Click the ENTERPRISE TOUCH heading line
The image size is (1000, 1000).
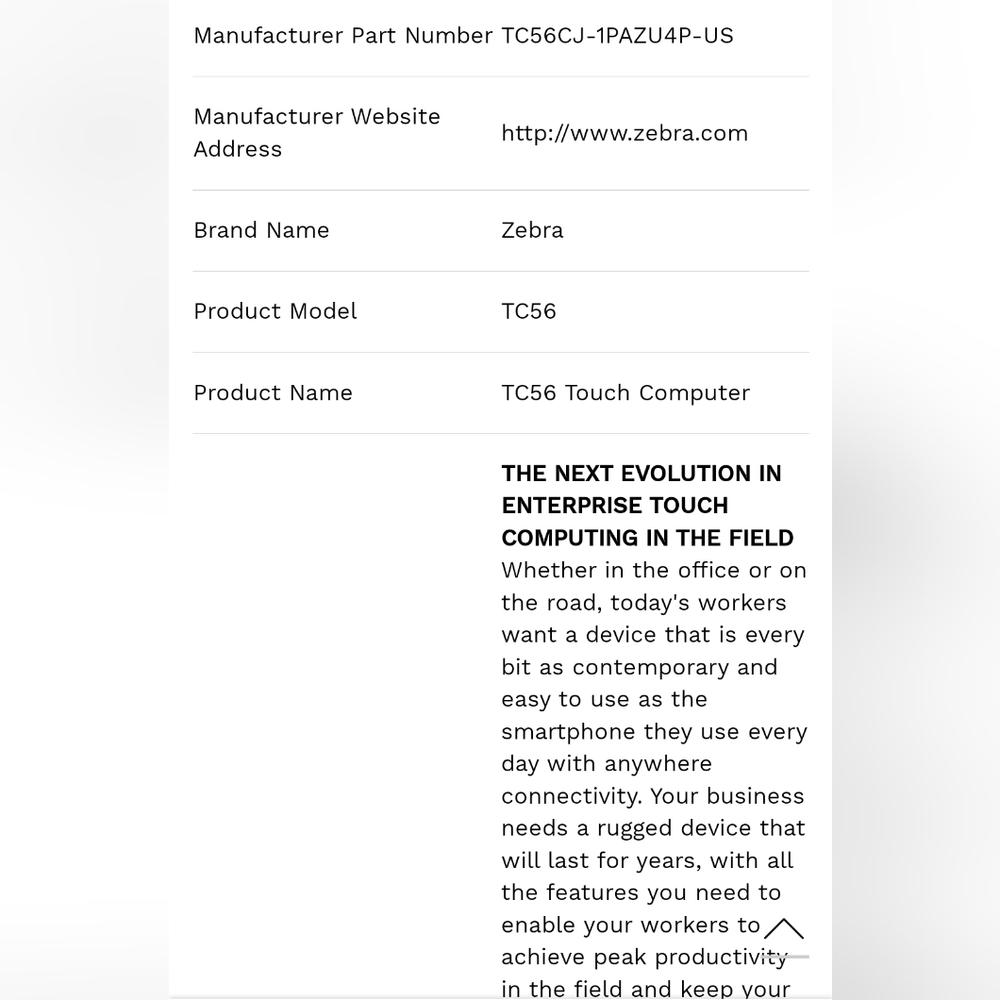615,506
